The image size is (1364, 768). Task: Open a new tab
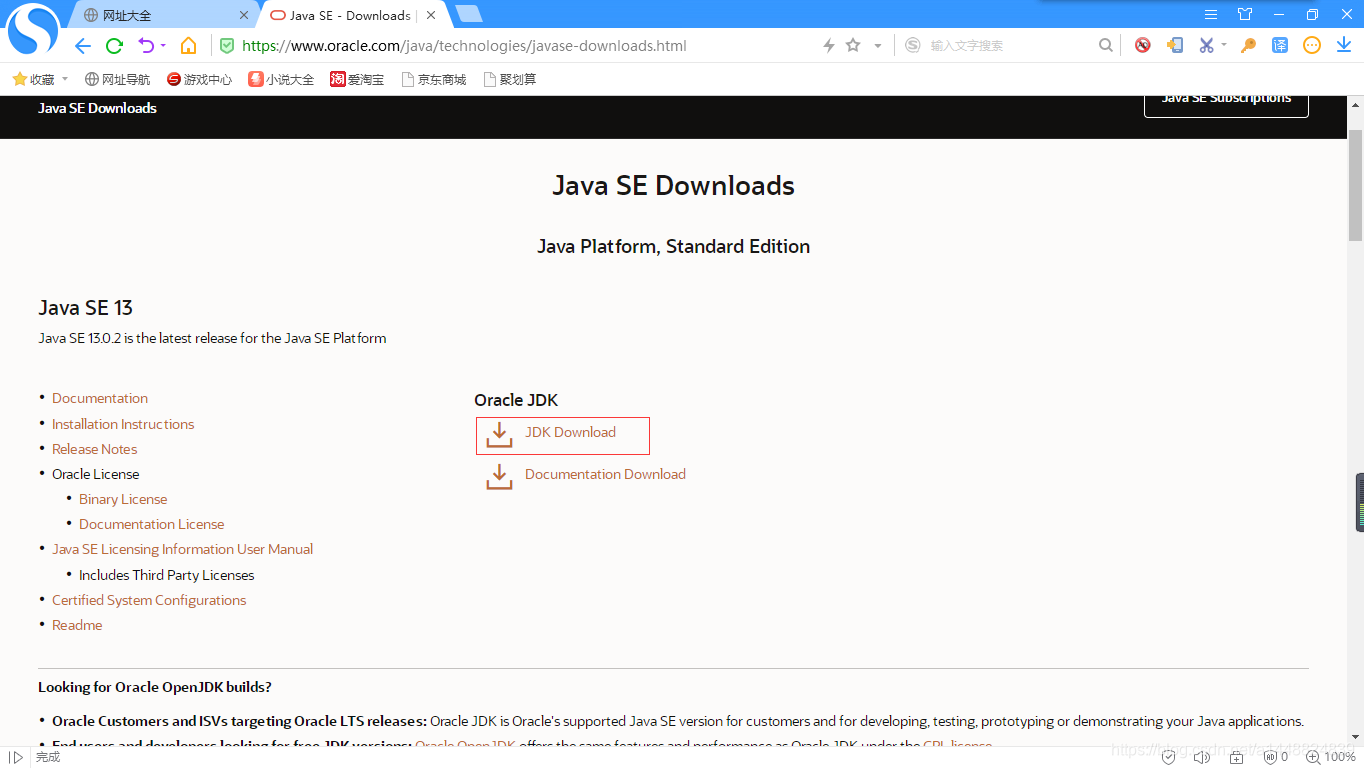click(468, 14)
